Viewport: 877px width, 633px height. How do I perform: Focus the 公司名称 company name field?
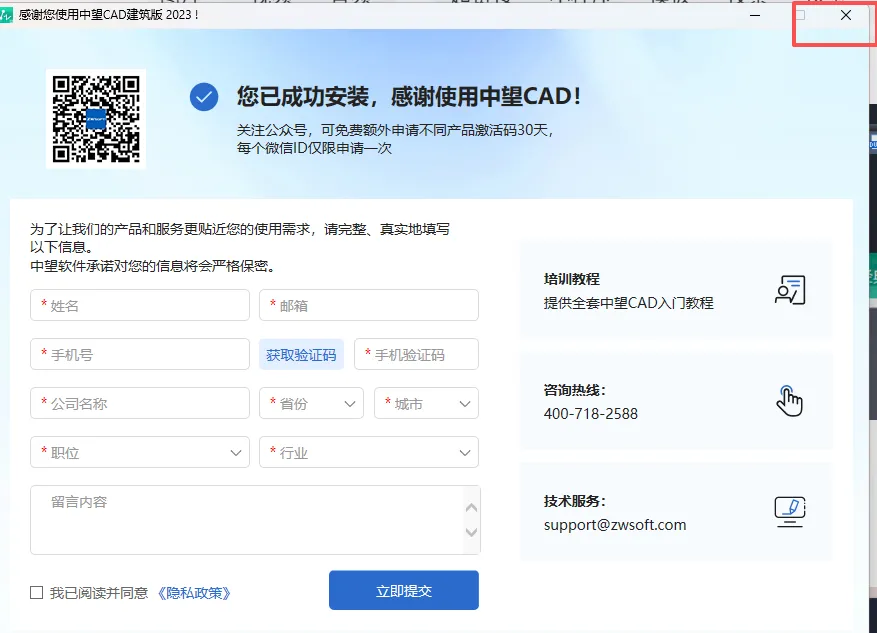coord(140,403)
